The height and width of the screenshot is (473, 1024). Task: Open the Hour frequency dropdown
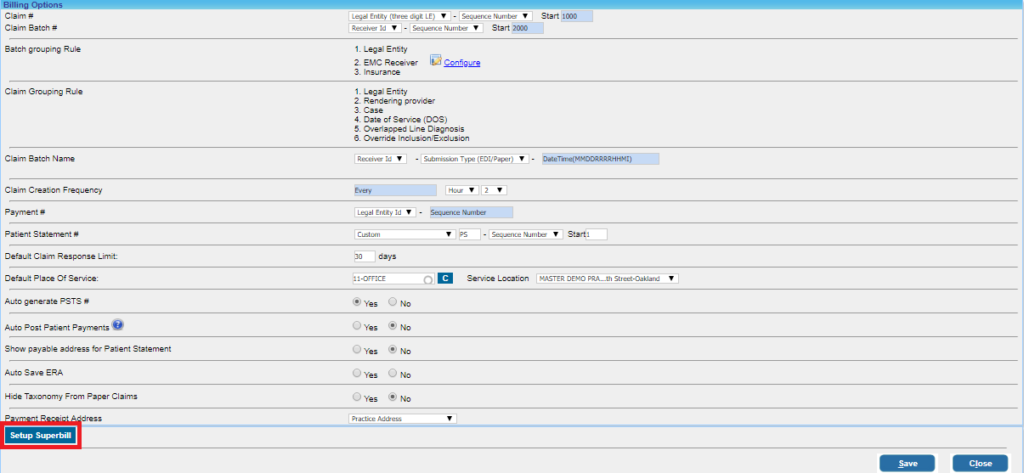coord(462,190)
